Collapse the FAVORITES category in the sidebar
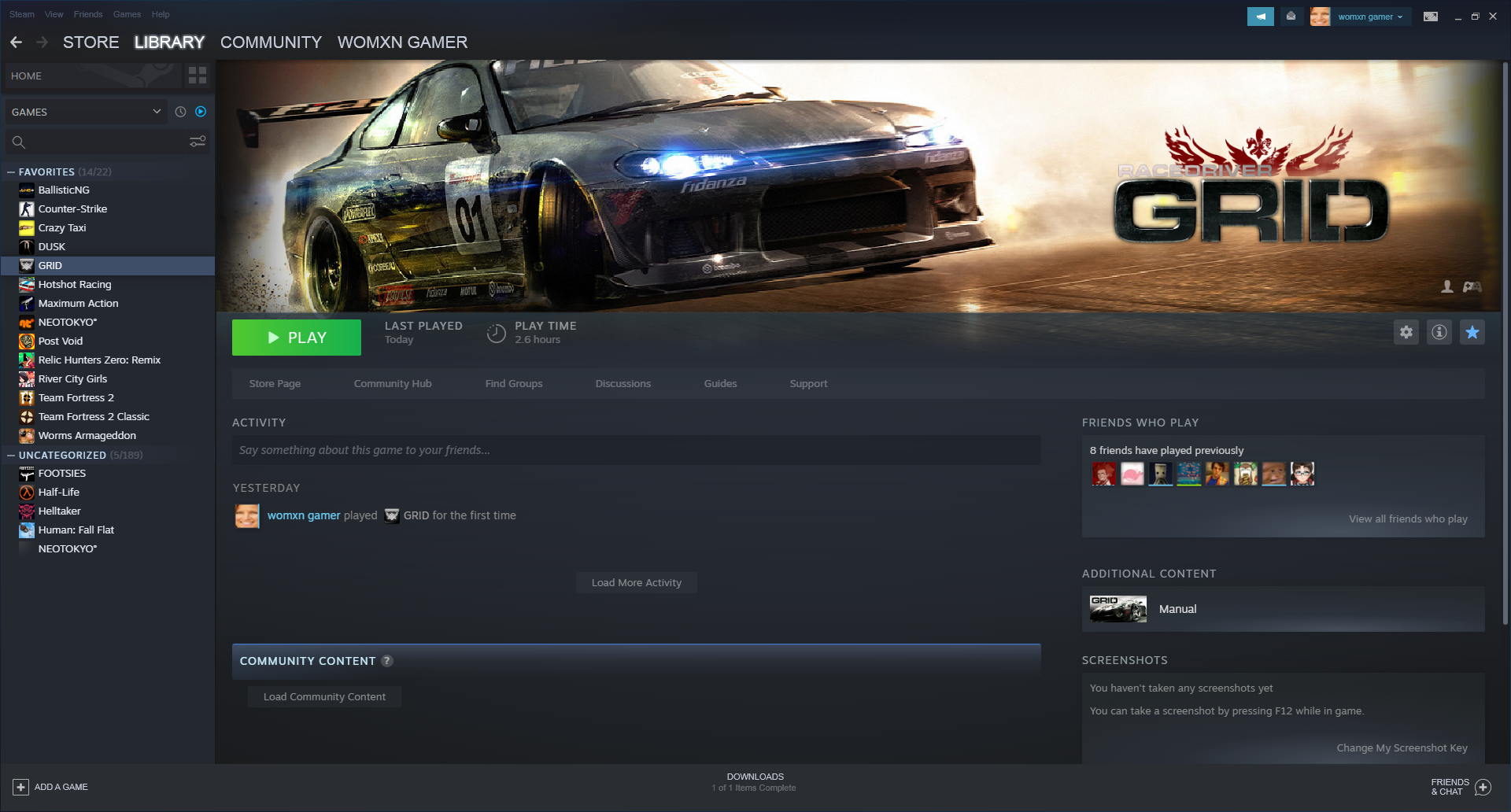 pos(10,172)
